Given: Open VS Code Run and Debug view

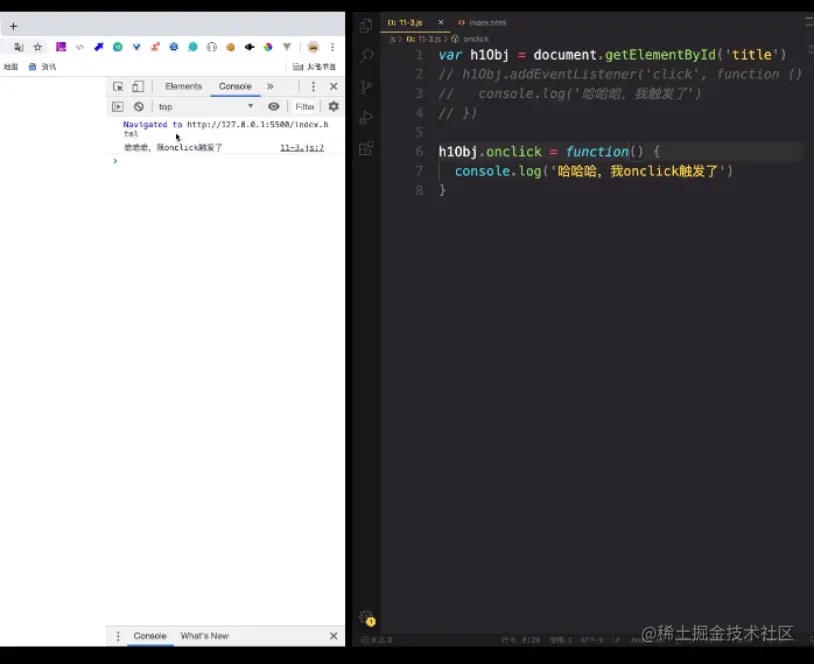Looking at the screenshot, I should pyautogui.click(x=366, y=118).
